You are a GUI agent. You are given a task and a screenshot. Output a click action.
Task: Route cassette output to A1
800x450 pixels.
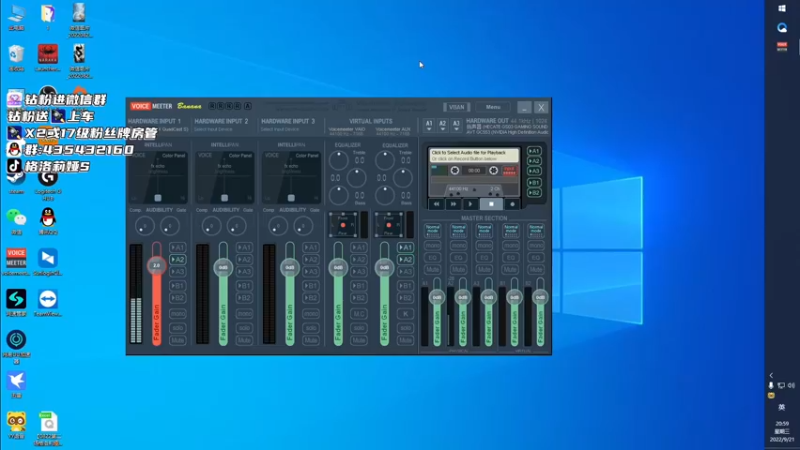[534, 151]
